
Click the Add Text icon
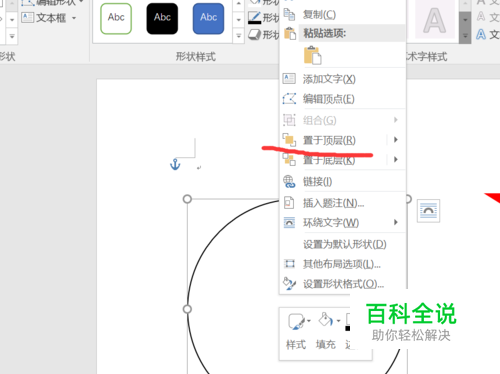(x=289, y=79)
